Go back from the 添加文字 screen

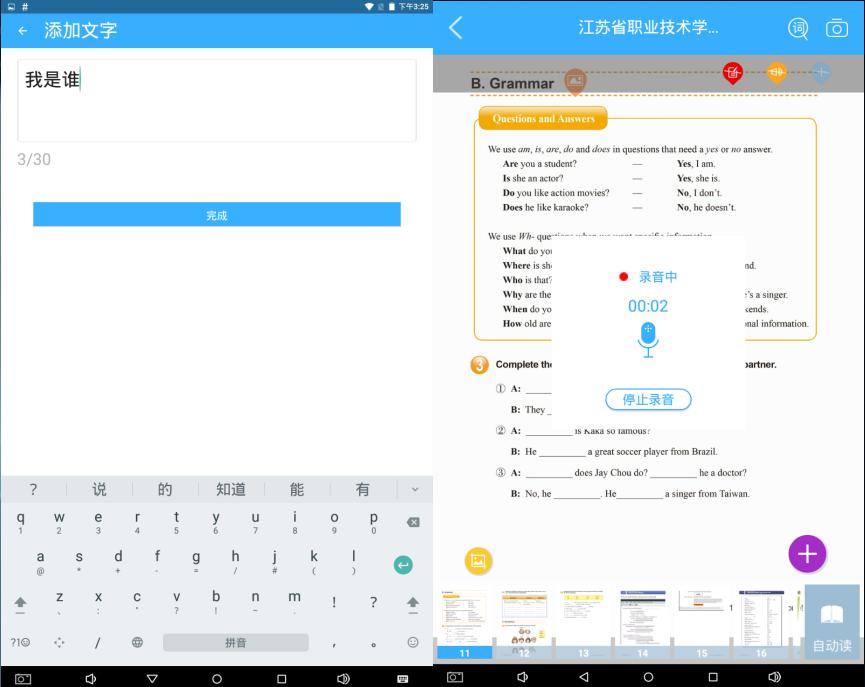pyautogui.click(x=23, y=30)
